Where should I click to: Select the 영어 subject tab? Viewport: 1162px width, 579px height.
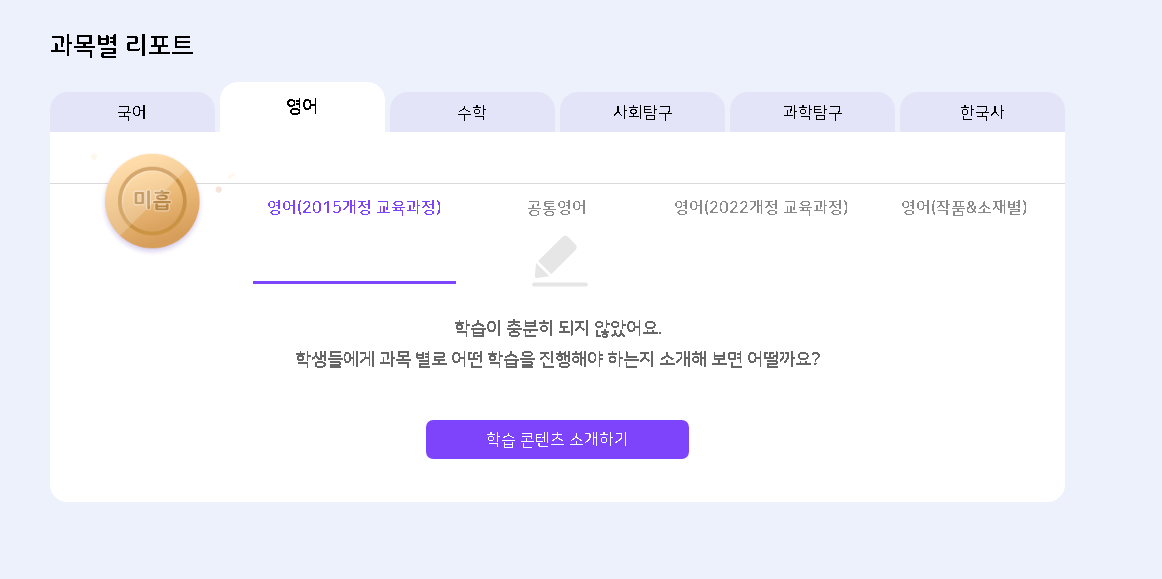coord(302,107)
